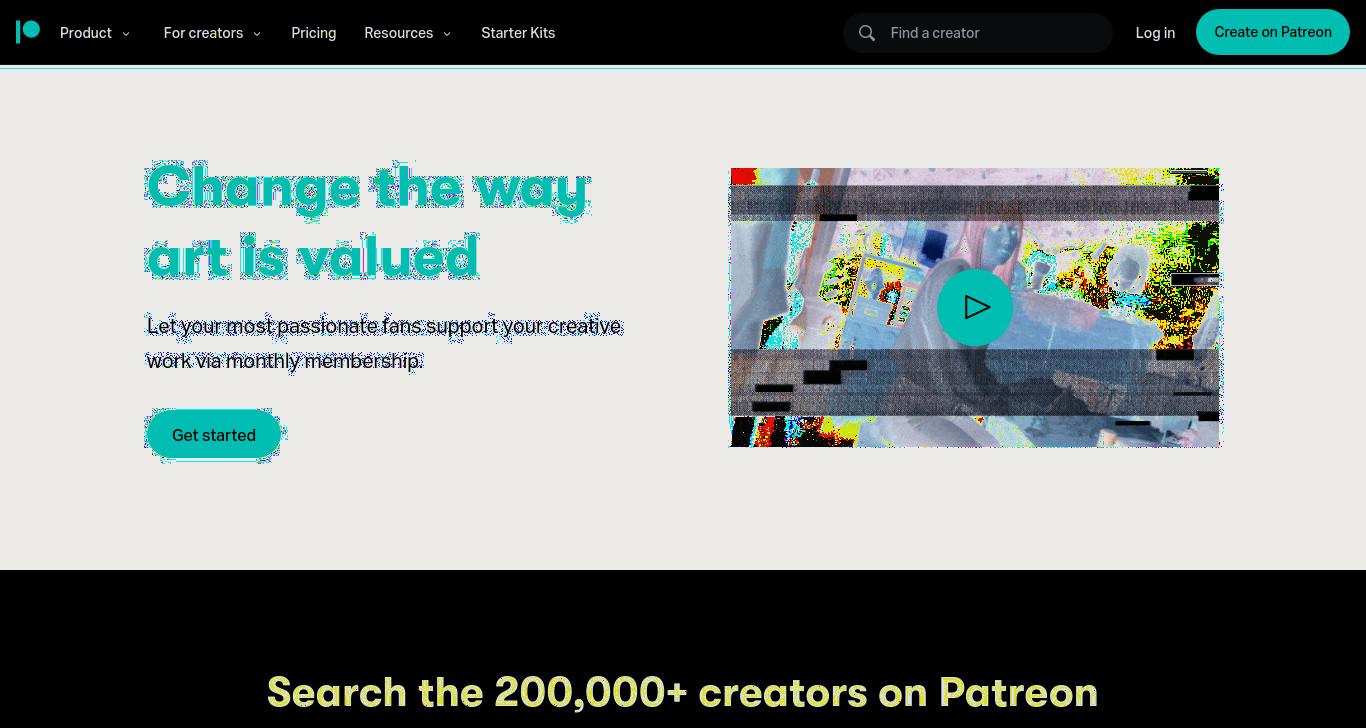Open the Starter Kits page
The height and width of the screenshot is (728, 1366).
point(518,33)
